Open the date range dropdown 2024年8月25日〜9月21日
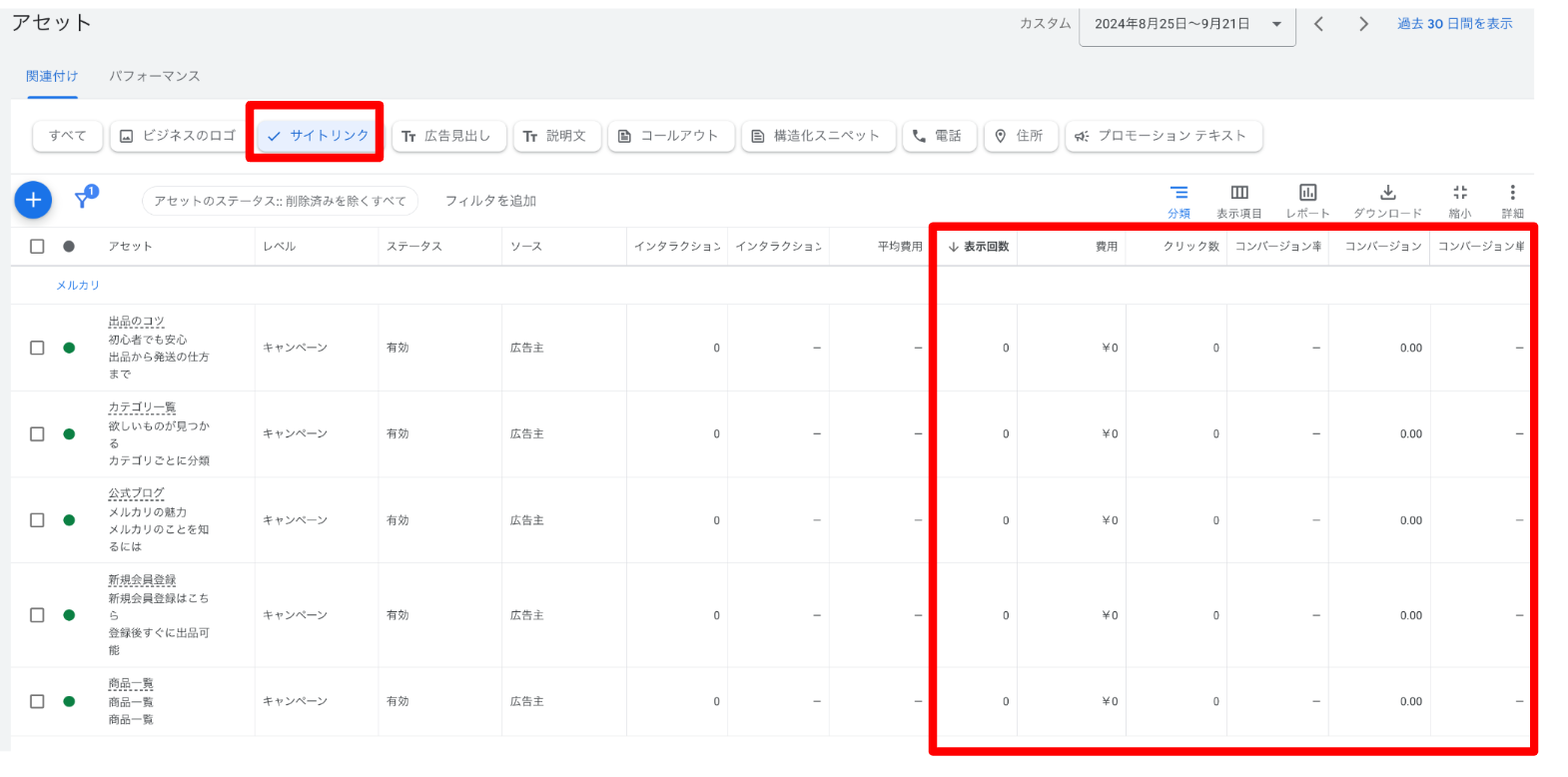 point(1187,24)
